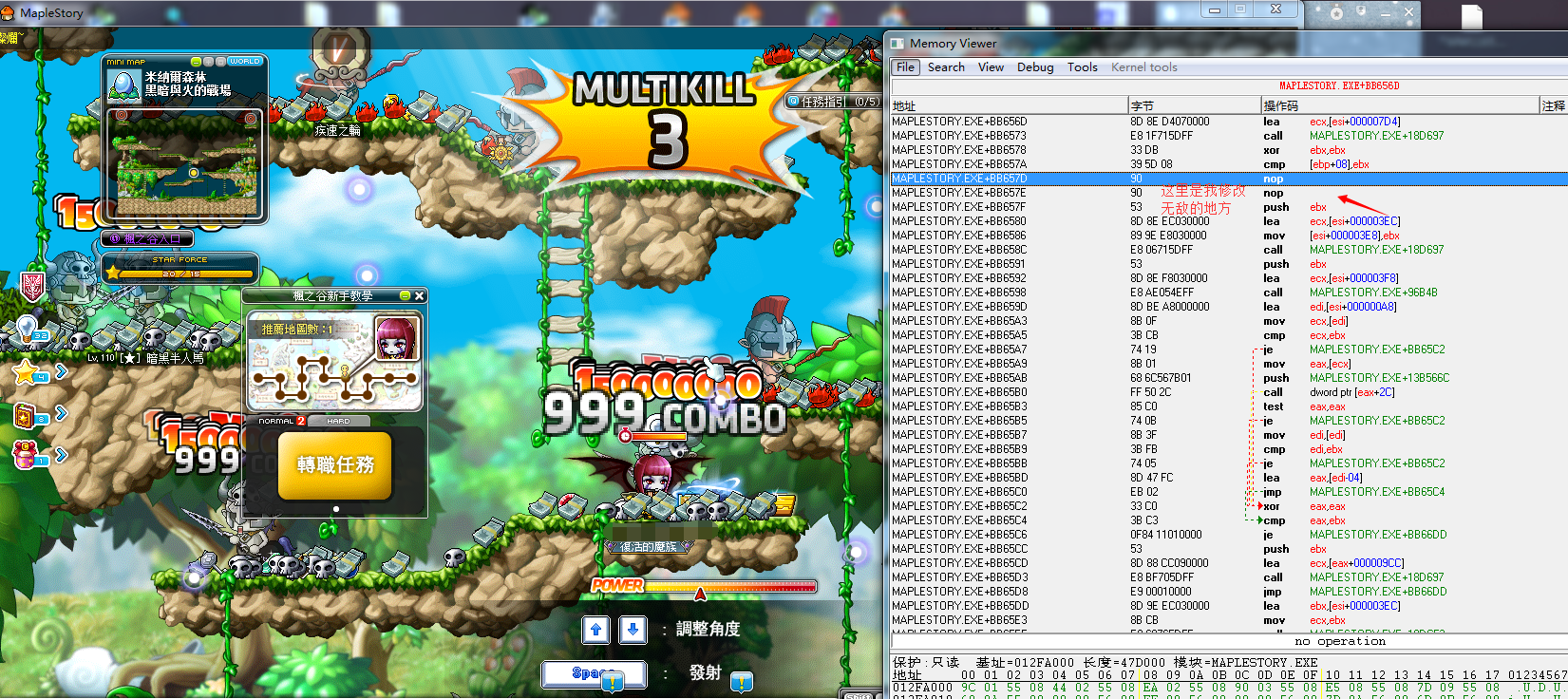Screen dimensions: 1568x699
Task: Expand the red book notification chevron
Action: point(61,413)
